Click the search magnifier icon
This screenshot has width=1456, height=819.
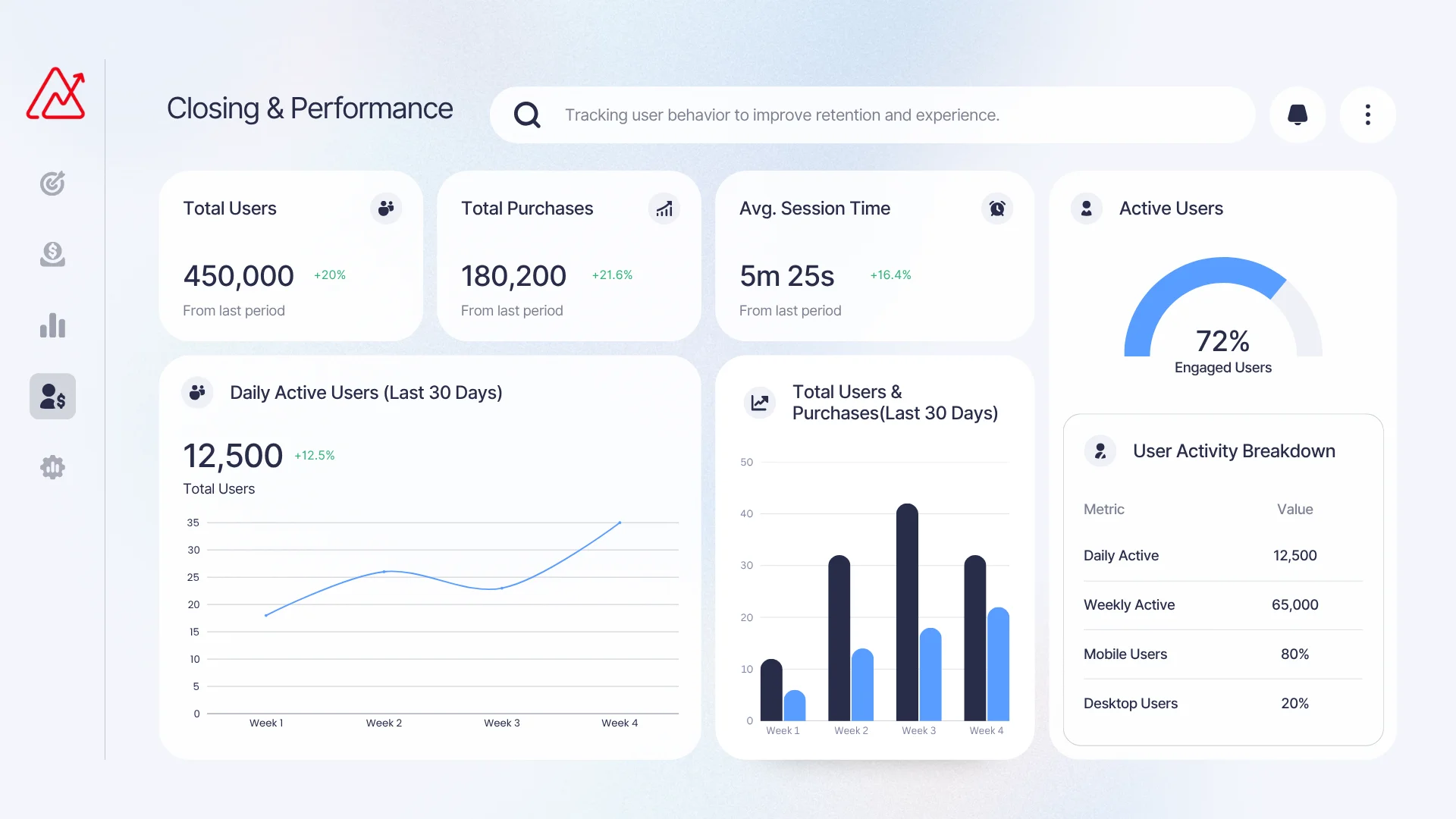[527, 115]
